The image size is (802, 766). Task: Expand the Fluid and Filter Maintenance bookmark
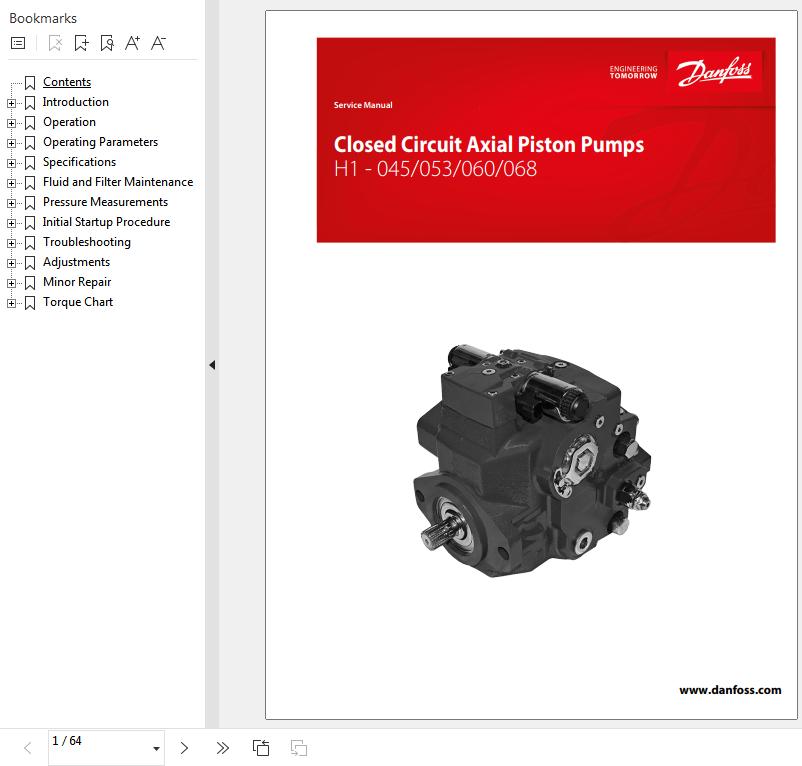(x=11, y=183)
